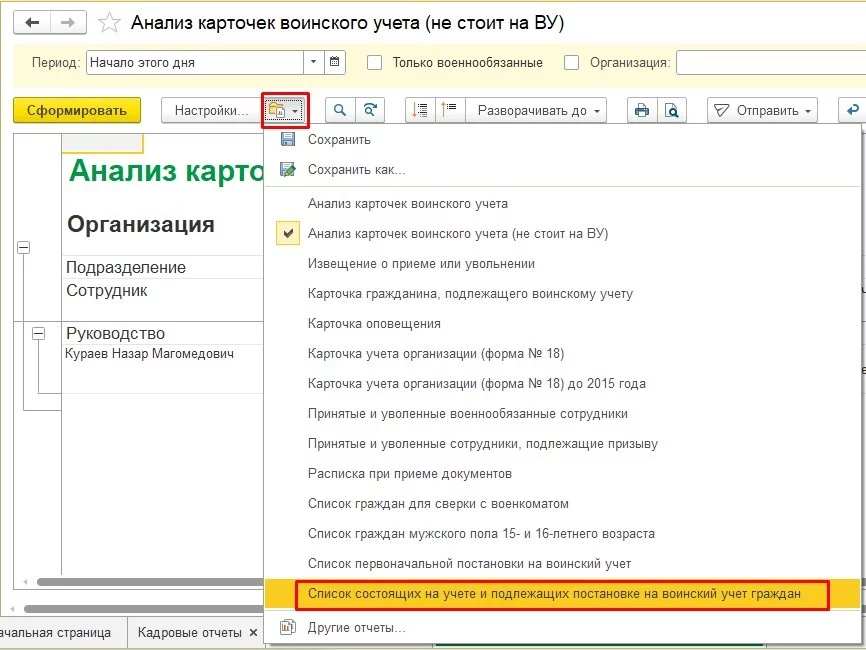
Task: Toggle Только военнообязанные checkbox
Action: point(374,62)
